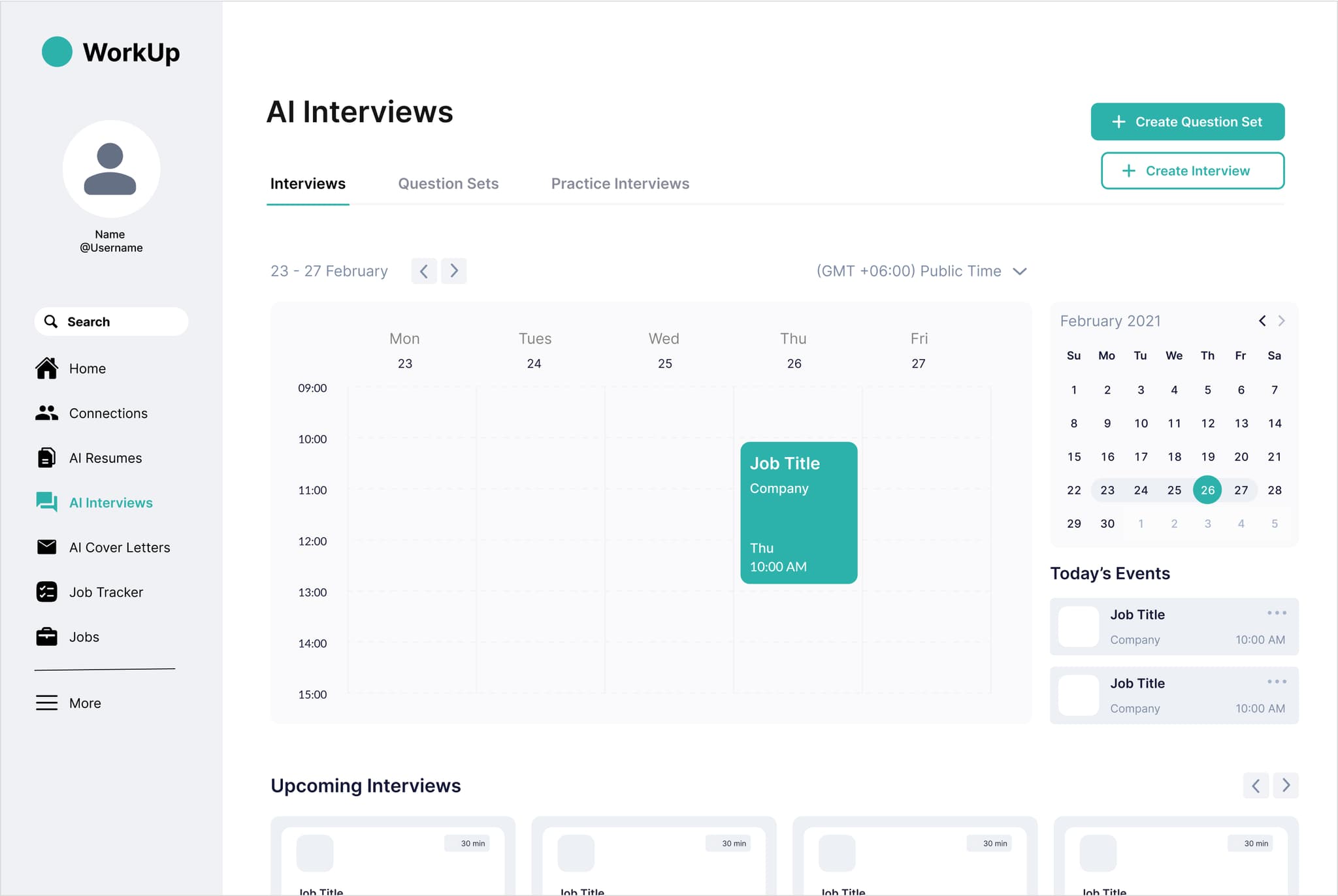1338x896 pixels.
Task: Select the Home icon in sidebar
Action: tap(47, 368)
